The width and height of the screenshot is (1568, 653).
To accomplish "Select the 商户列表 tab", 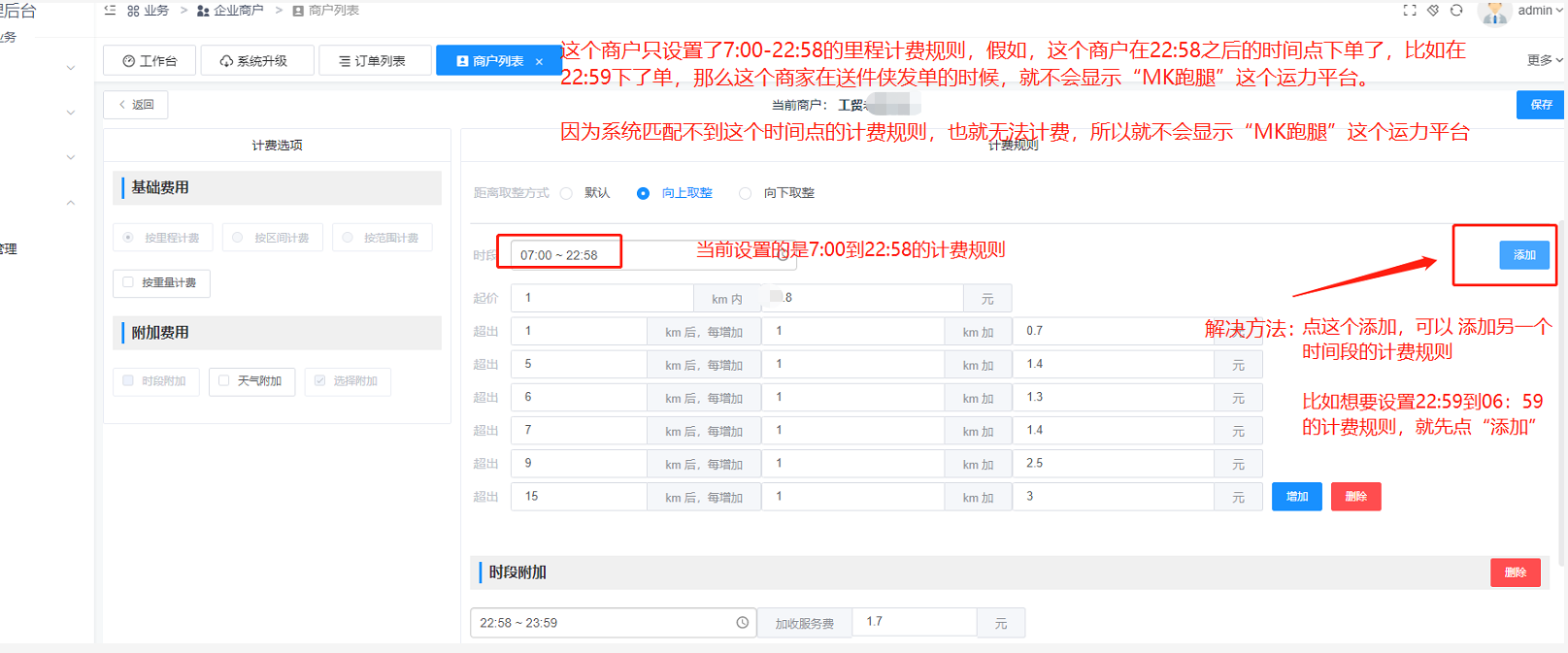I will (497, 60).
